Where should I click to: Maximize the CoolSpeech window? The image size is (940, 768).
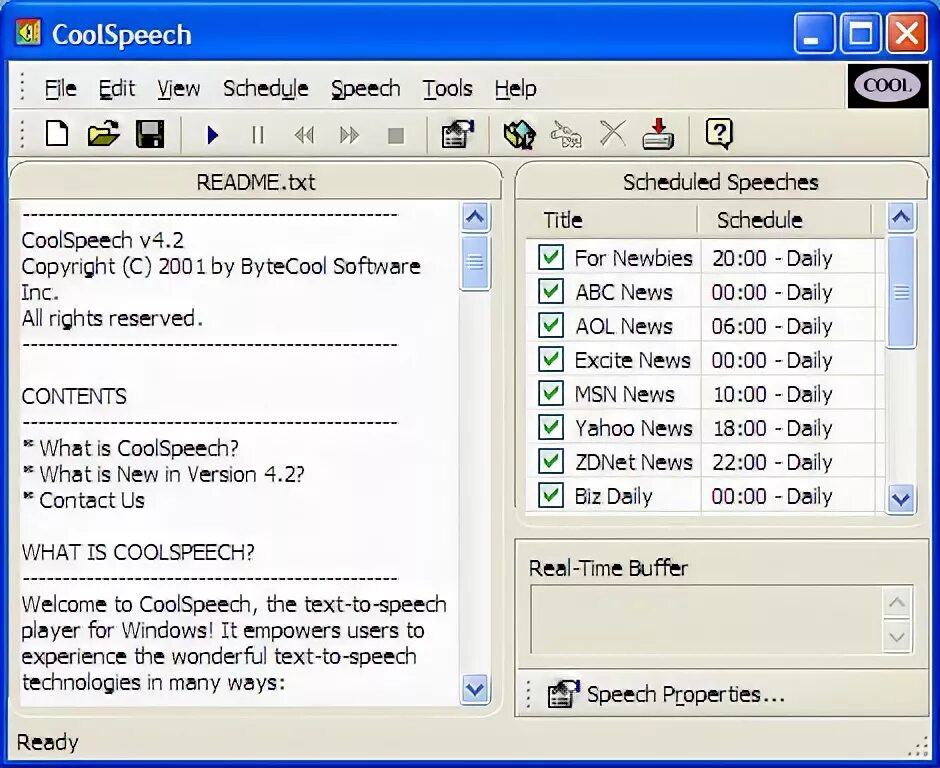[860, 34]
